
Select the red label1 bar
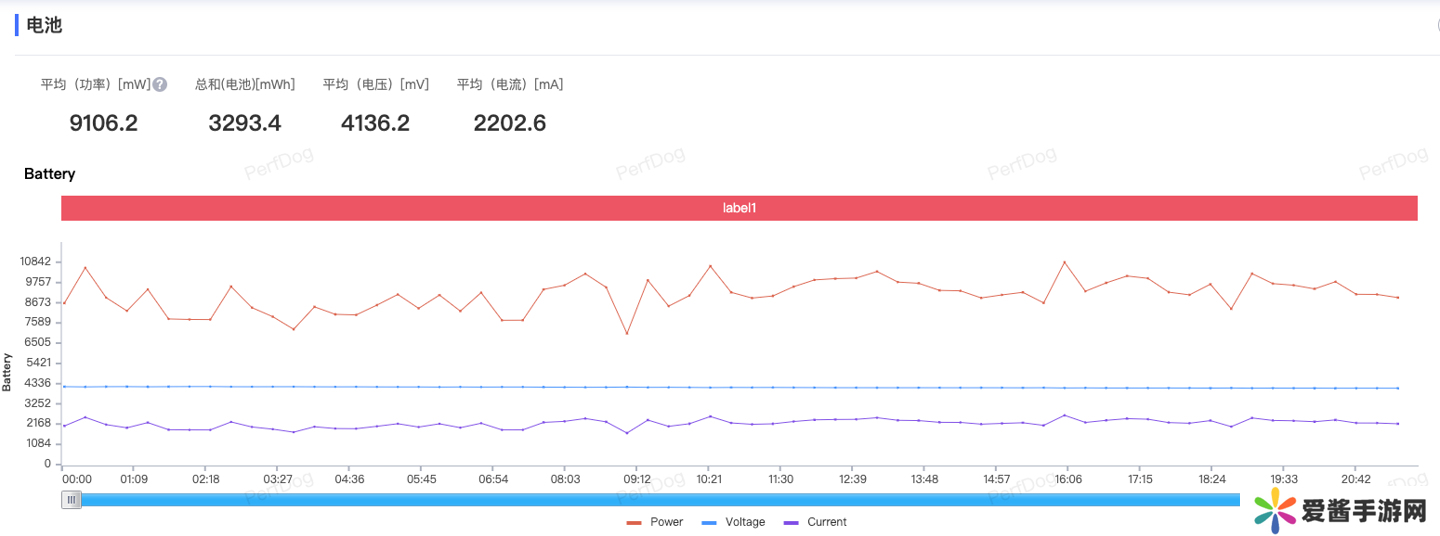[739, 208]
